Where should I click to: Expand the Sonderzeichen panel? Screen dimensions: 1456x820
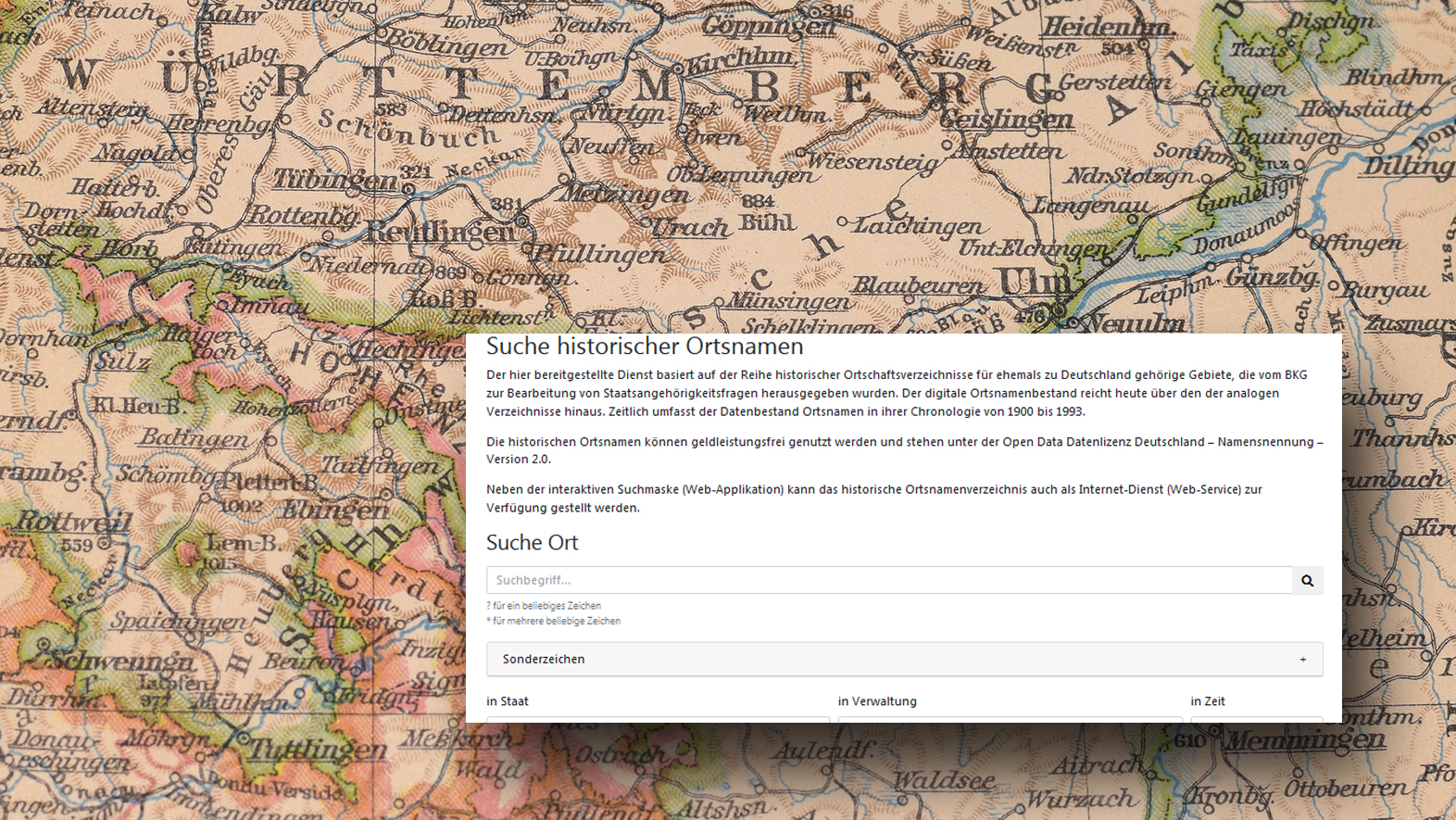904,659
